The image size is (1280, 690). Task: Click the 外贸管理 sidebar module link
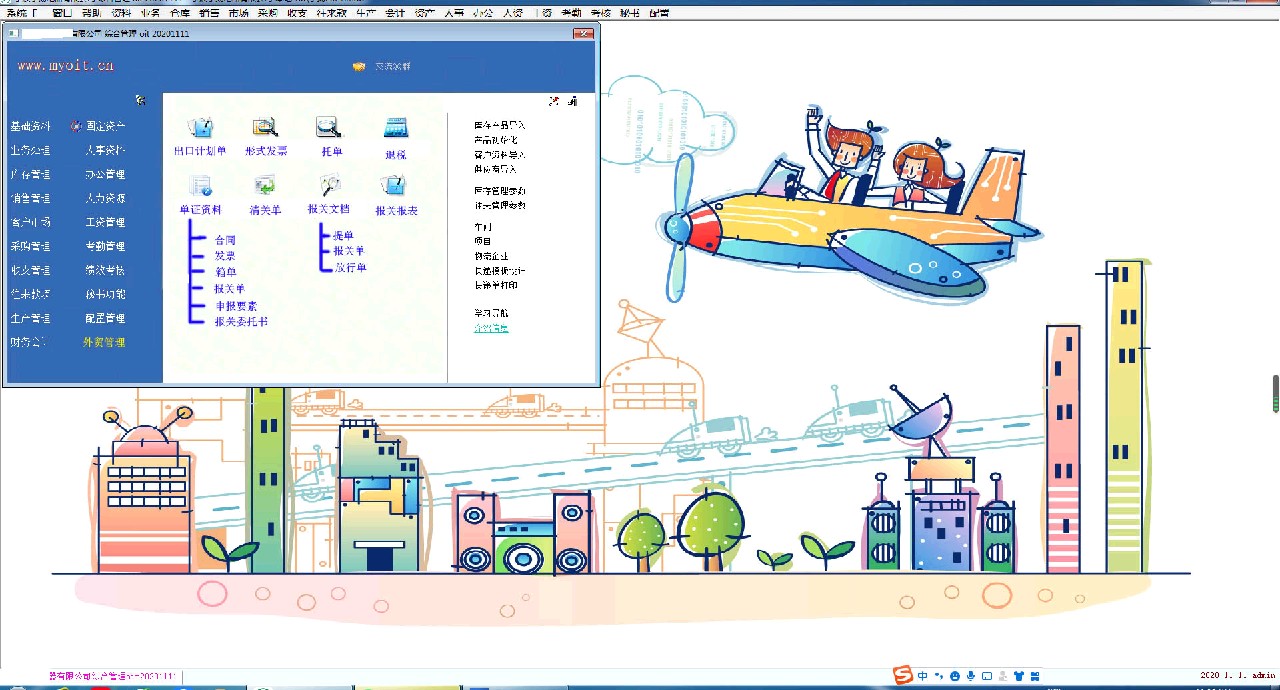coord(104,343)
